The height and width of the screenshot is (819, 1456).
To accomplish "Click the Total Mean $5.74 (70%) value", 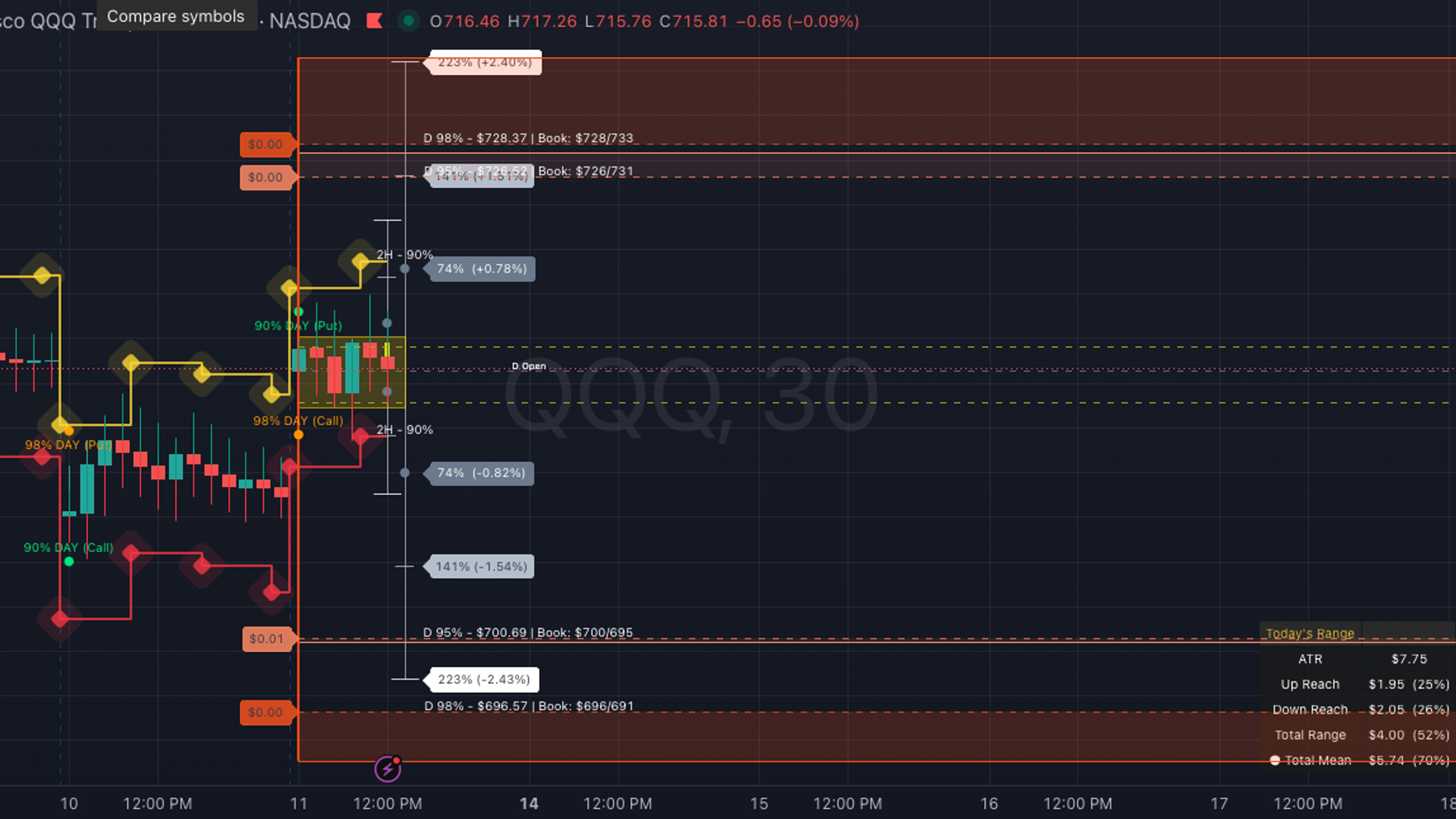I will click(x=1409, y=760).
